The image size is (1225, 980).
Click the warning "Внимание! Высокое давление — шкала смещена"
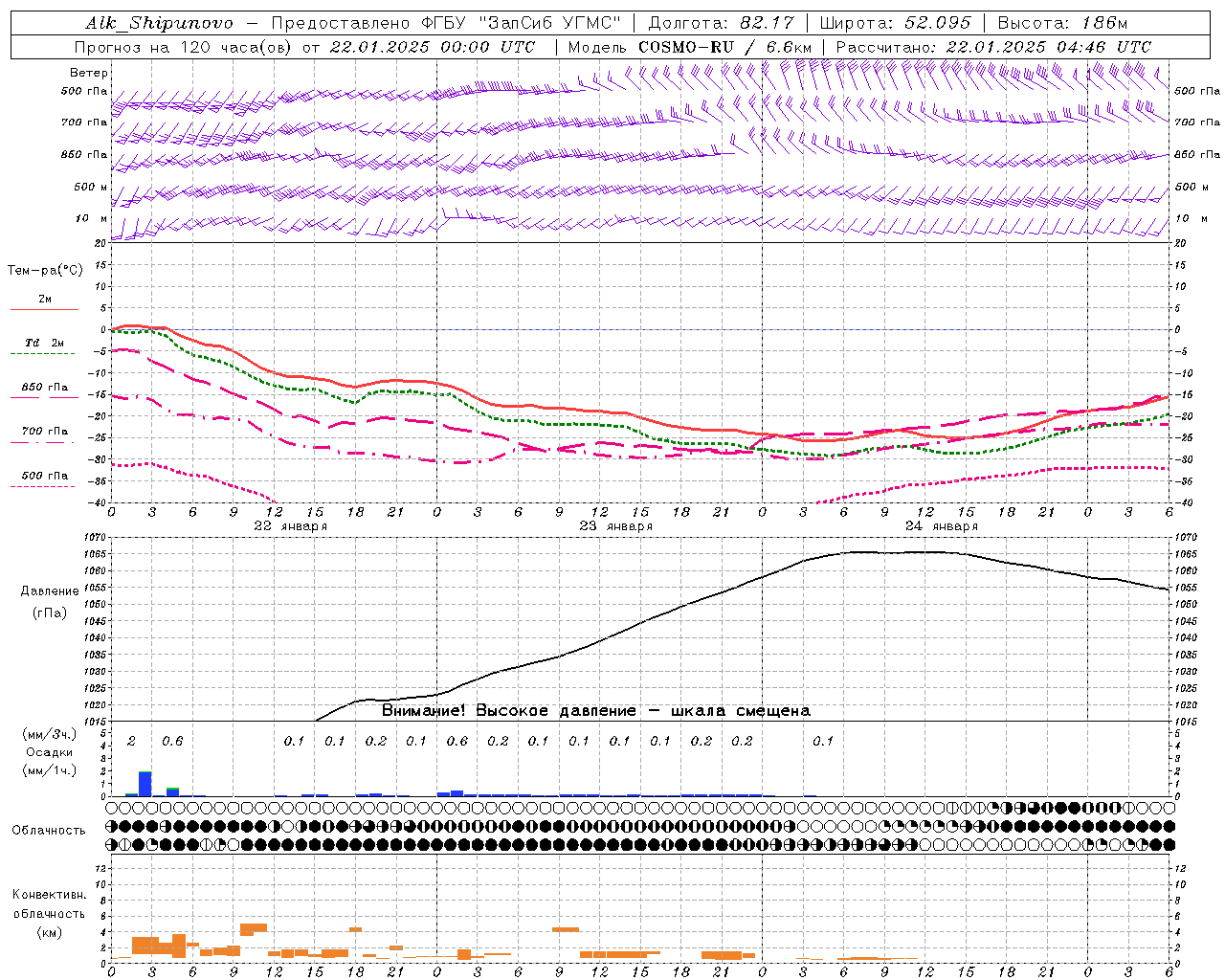point(596,711)
